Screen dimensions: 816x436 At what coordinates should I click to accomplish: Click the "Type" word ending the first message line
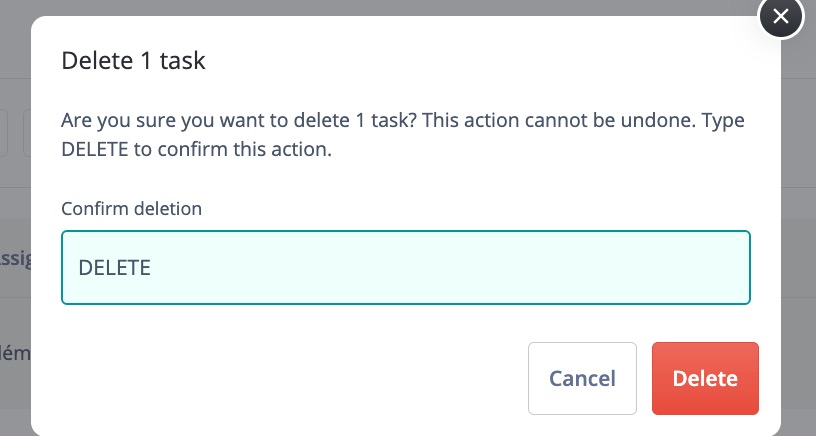[723, 122]
